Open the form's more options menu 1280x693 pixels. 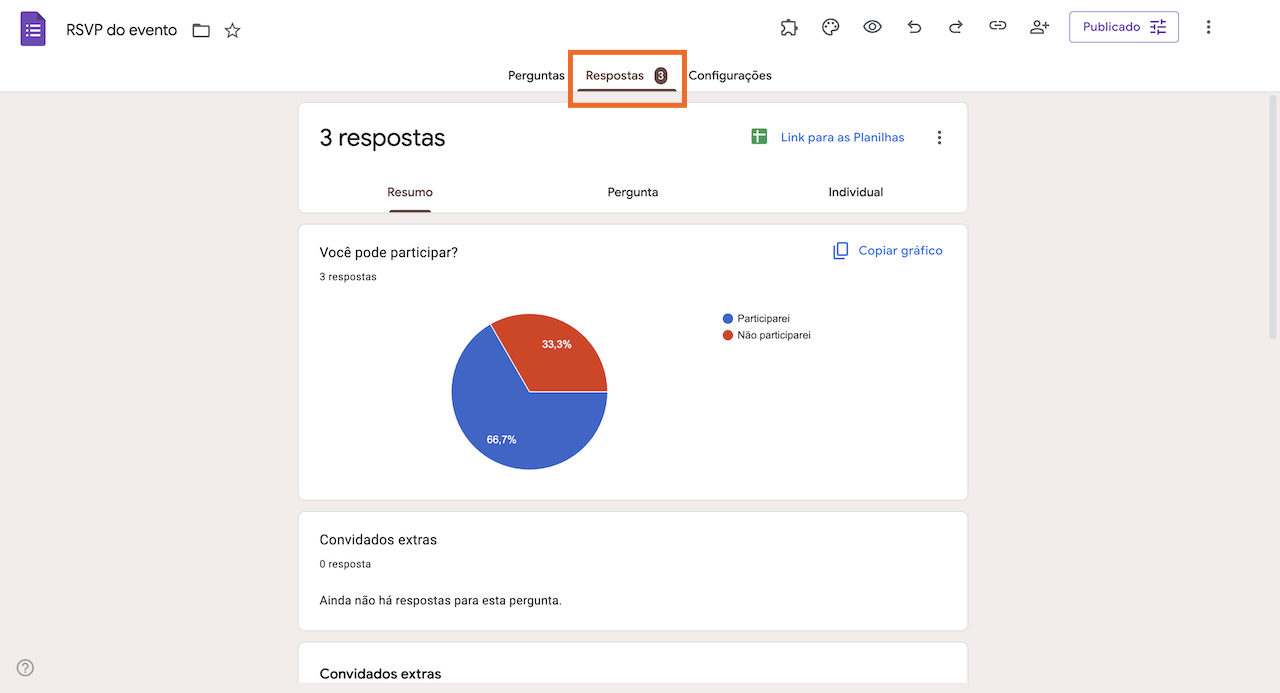[x=1208, y=27]
